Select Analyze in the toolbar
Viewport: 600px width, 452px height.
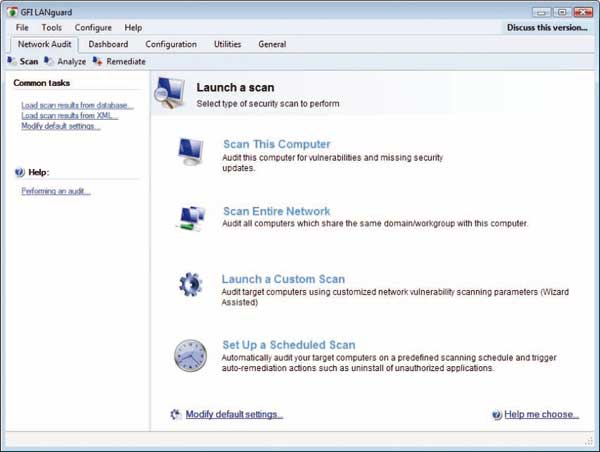65,61
